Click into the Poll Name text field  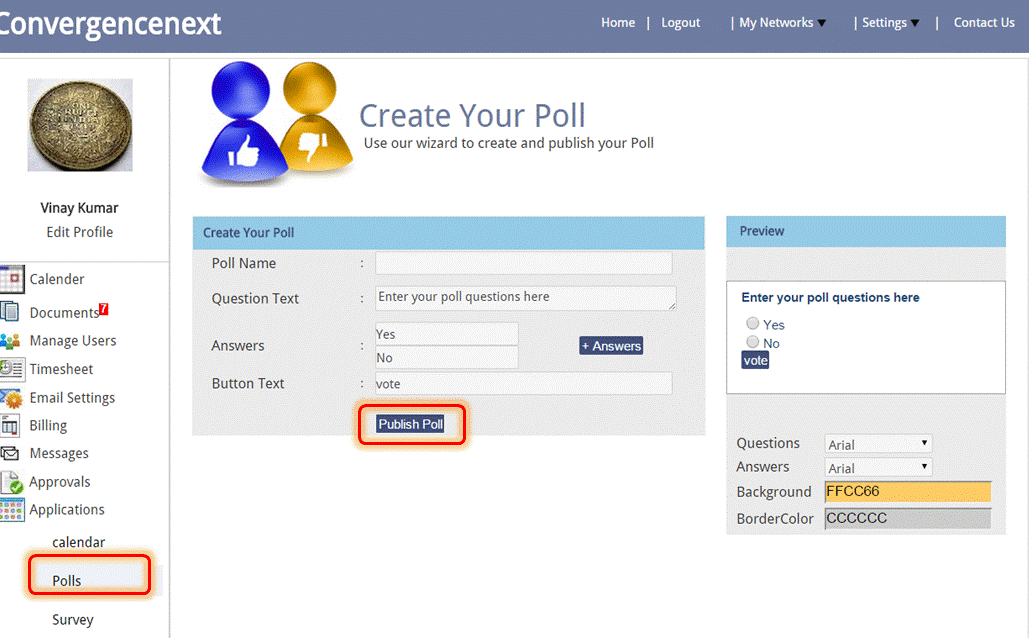(523, 264)
